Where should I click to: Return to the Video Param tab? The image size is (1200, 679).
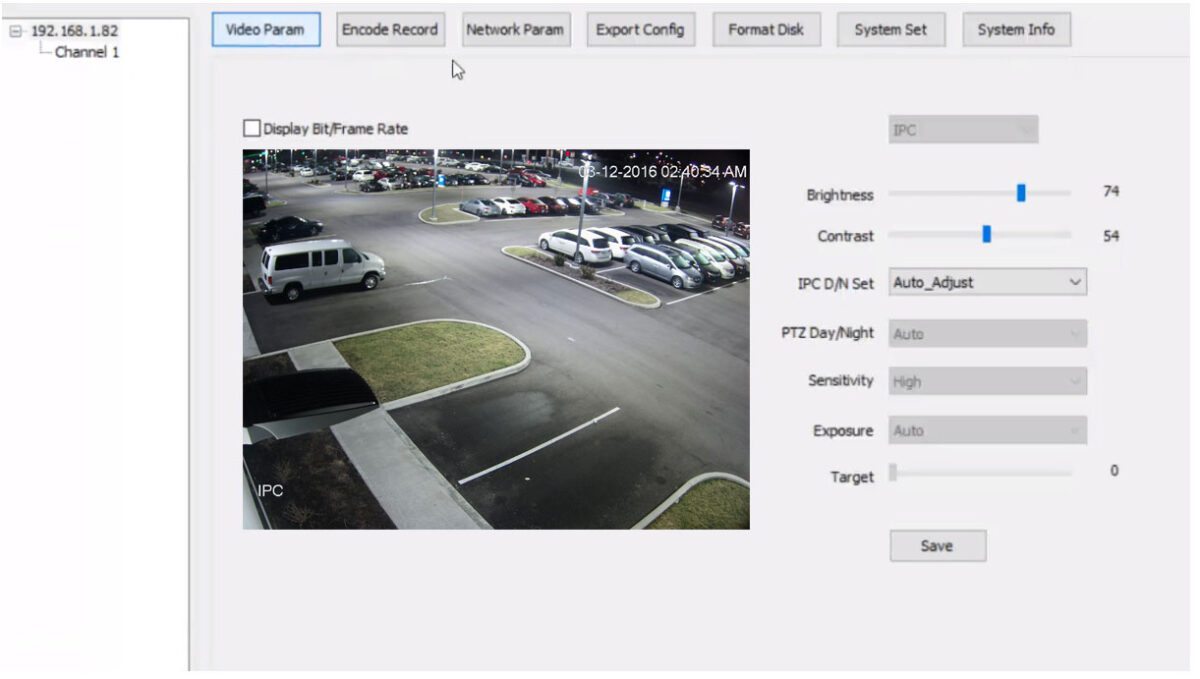tap(265, 29)
